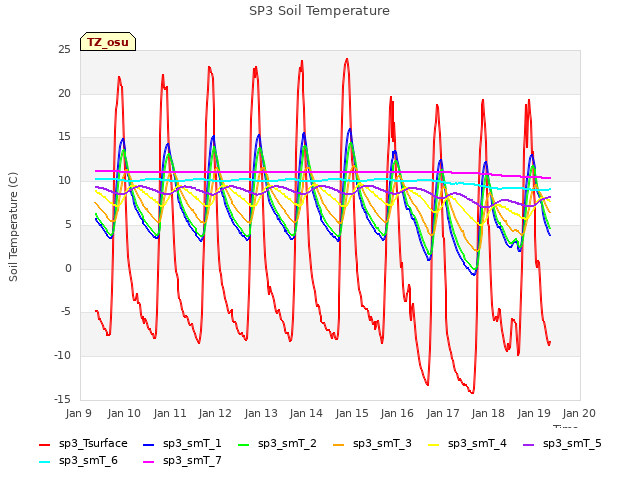
Task: Click the 5 y-axis tick label
Action: click(68, 224)
